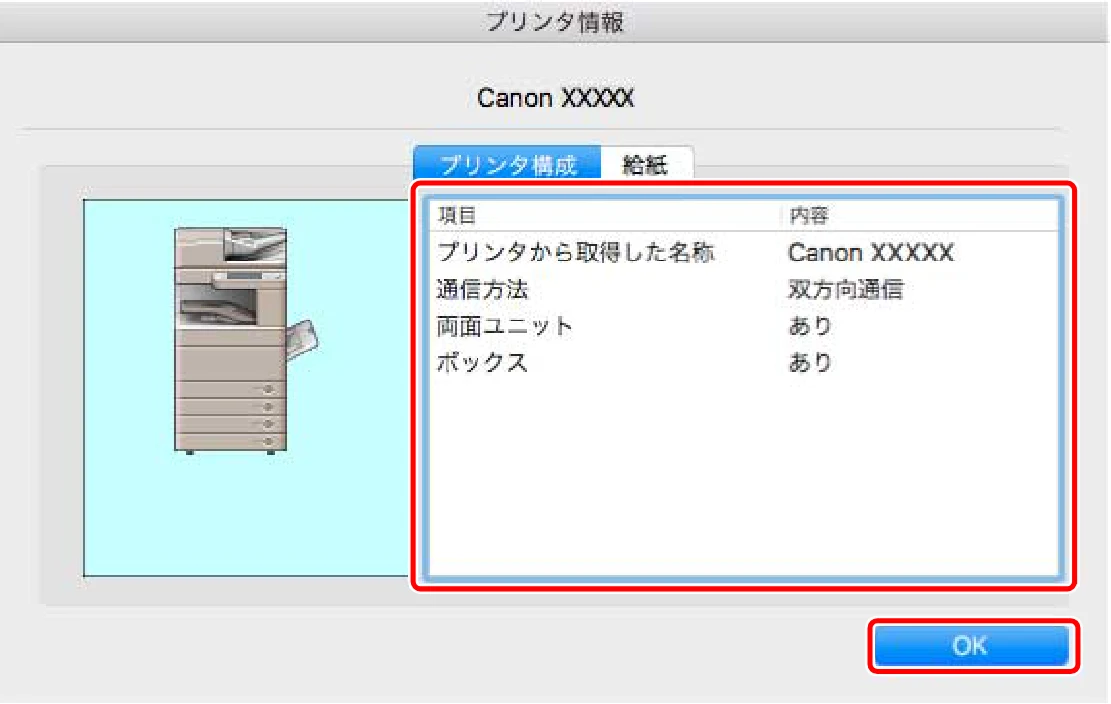The image size is (1111, 704).
Task: Click the 項目 column header
Action: click(604, 215)
